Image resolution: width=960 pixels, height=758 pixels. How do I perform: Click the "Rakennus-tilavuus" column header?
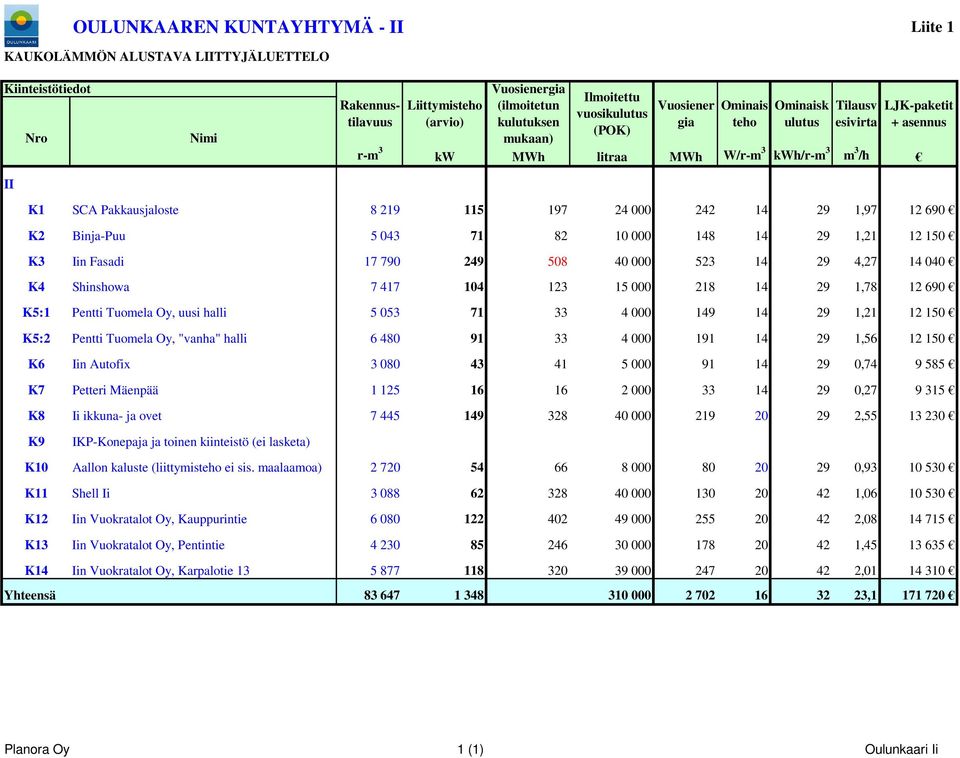(370, 114)
